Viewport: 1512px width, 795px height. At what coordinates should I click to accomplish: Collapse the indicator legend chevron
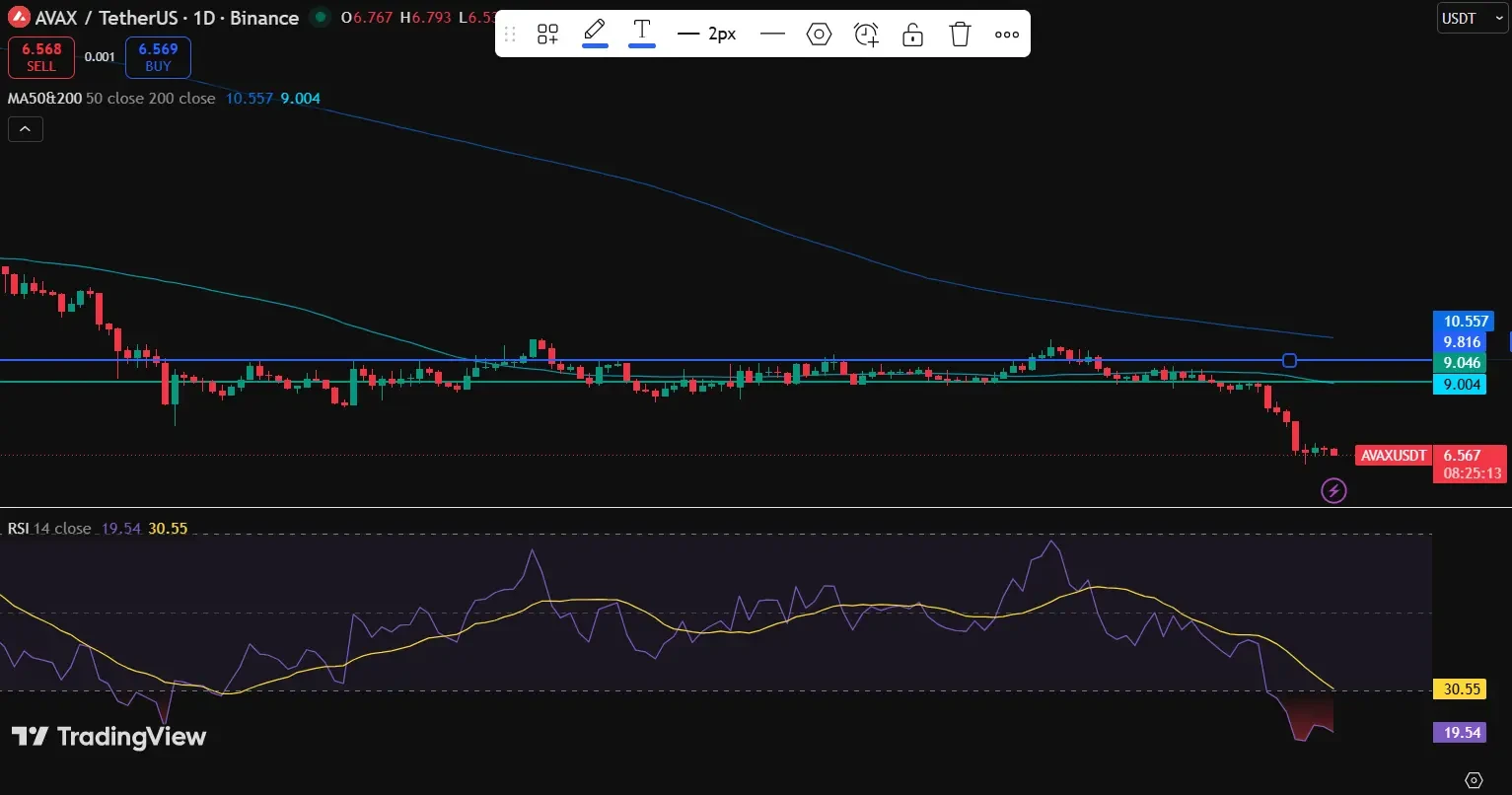(x=26, y=129)
